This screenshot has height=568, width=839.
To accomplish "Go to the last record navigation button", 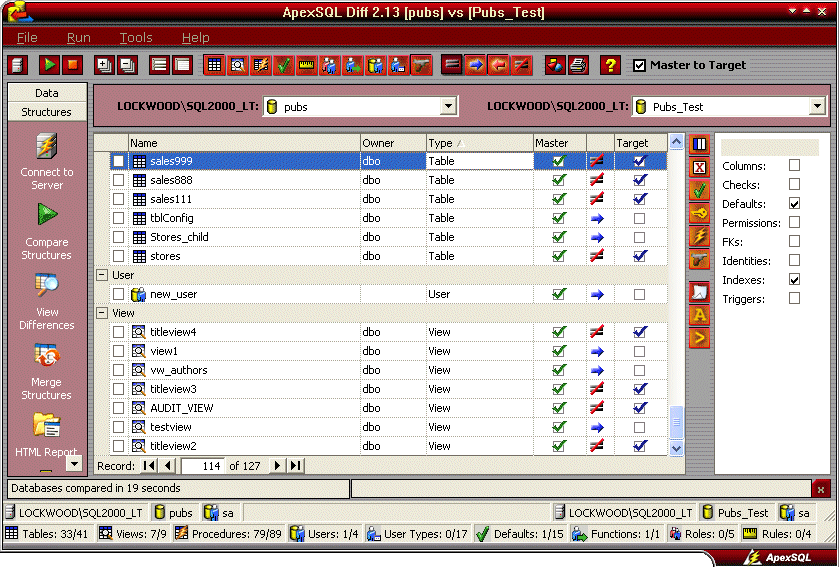I will point(295,466).
